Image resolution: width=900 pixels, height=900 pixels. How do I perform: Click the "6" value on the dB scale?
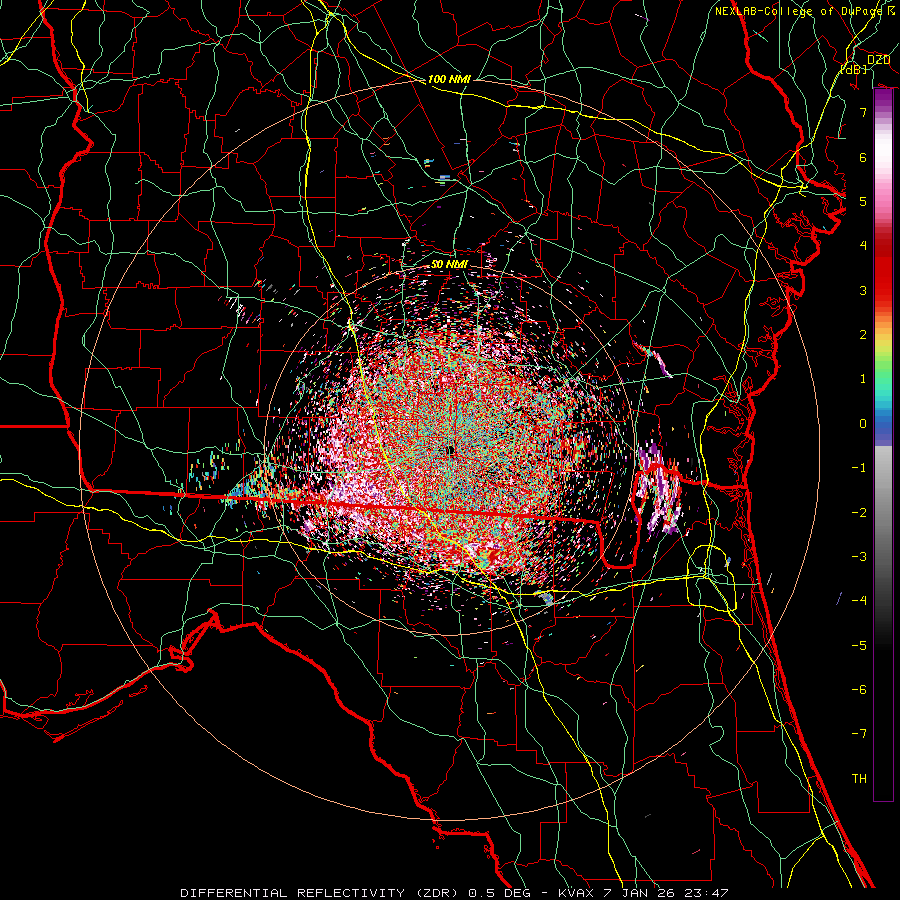[863, 157]
